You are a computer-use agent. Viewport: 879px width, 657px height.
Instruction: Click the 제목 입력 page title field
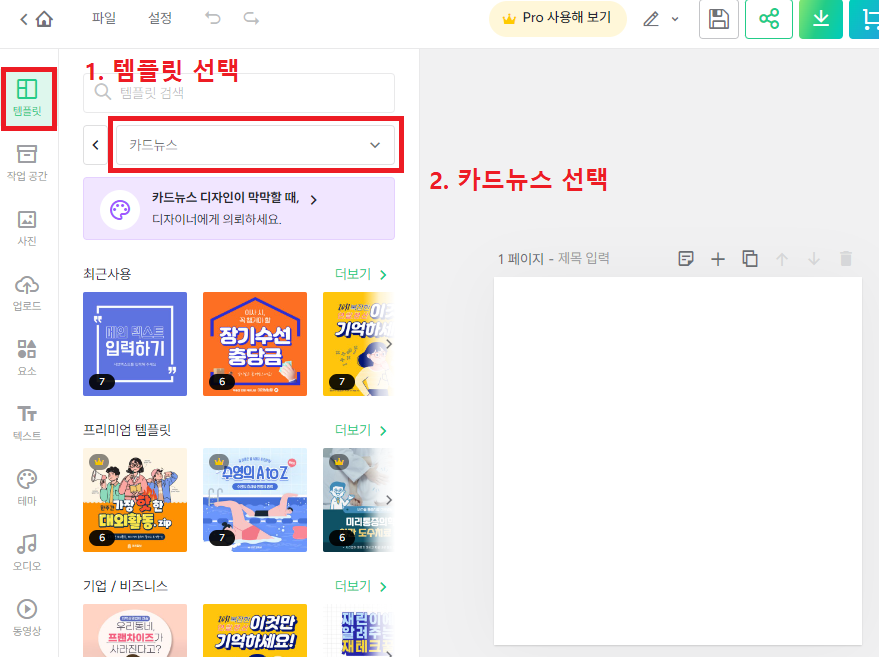(x=584, y=258)
